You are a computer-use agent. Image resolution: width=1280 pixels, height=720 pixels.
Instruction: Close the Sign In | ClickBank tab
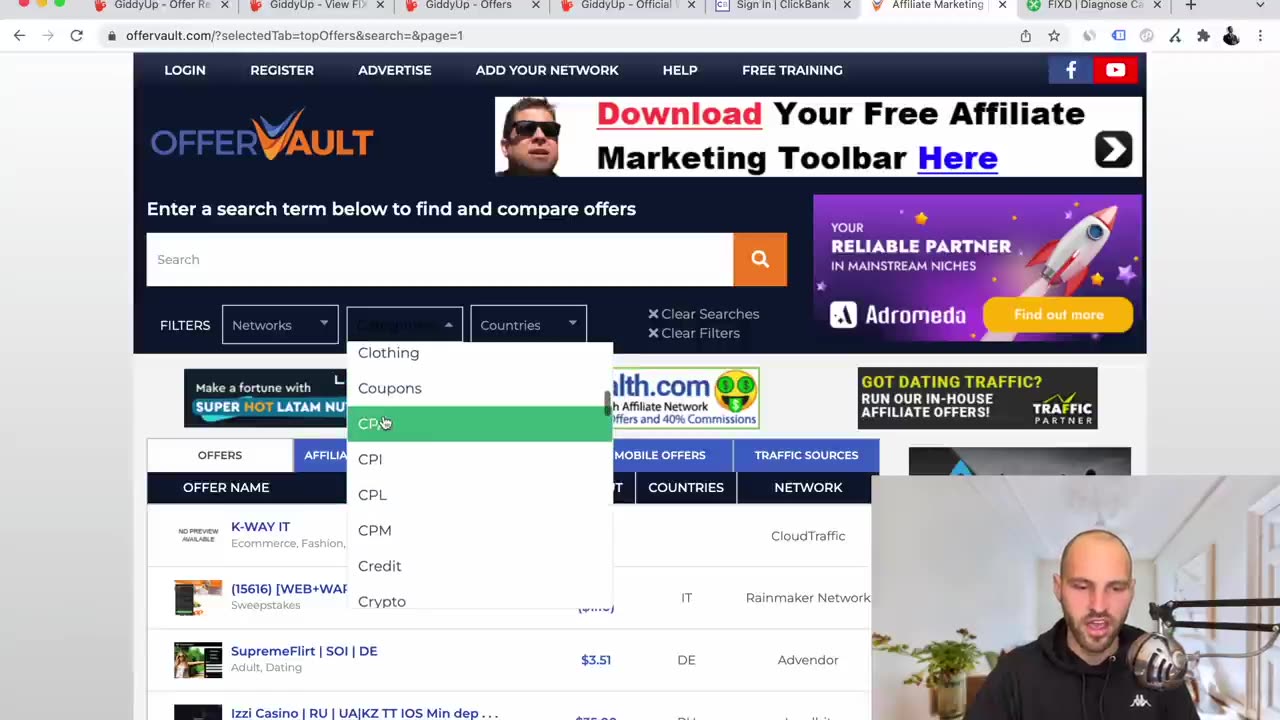coord(847,5)
